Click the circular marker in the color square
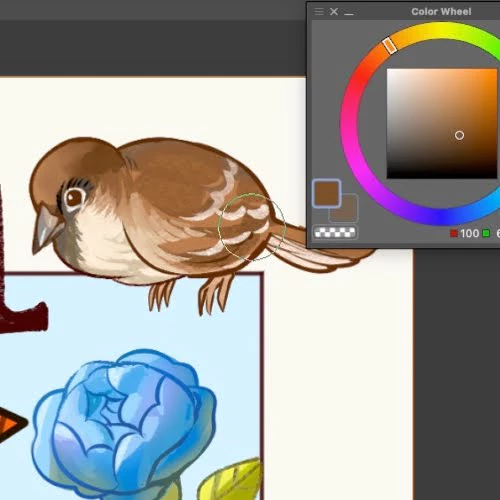Image resolution: width=500 pixels, height=500 pixels. point(459,135)
